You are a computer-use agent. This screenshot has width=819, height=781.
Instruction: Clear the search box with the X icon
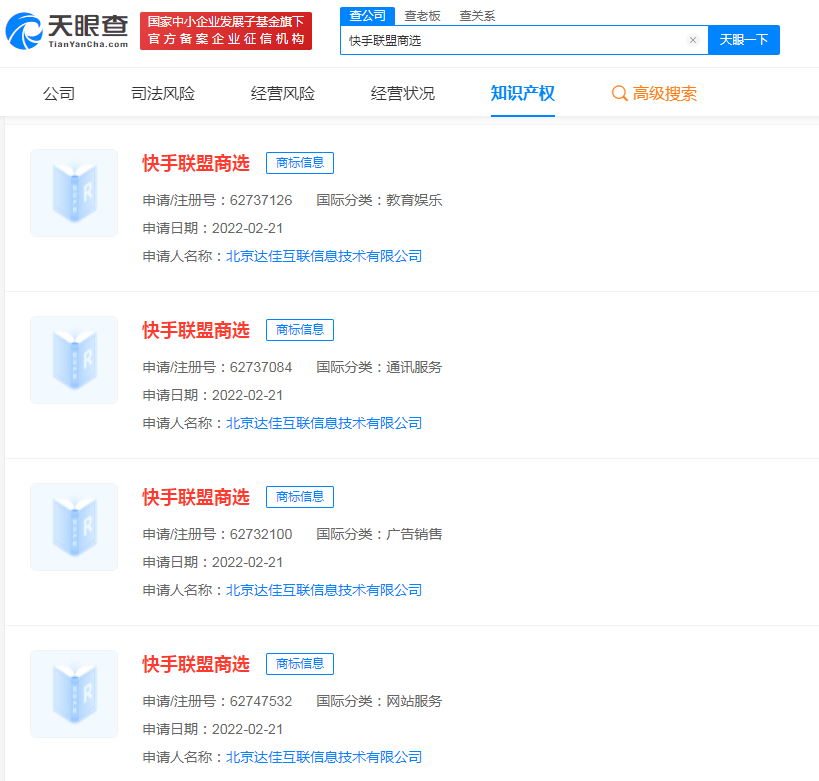point(693,40)
